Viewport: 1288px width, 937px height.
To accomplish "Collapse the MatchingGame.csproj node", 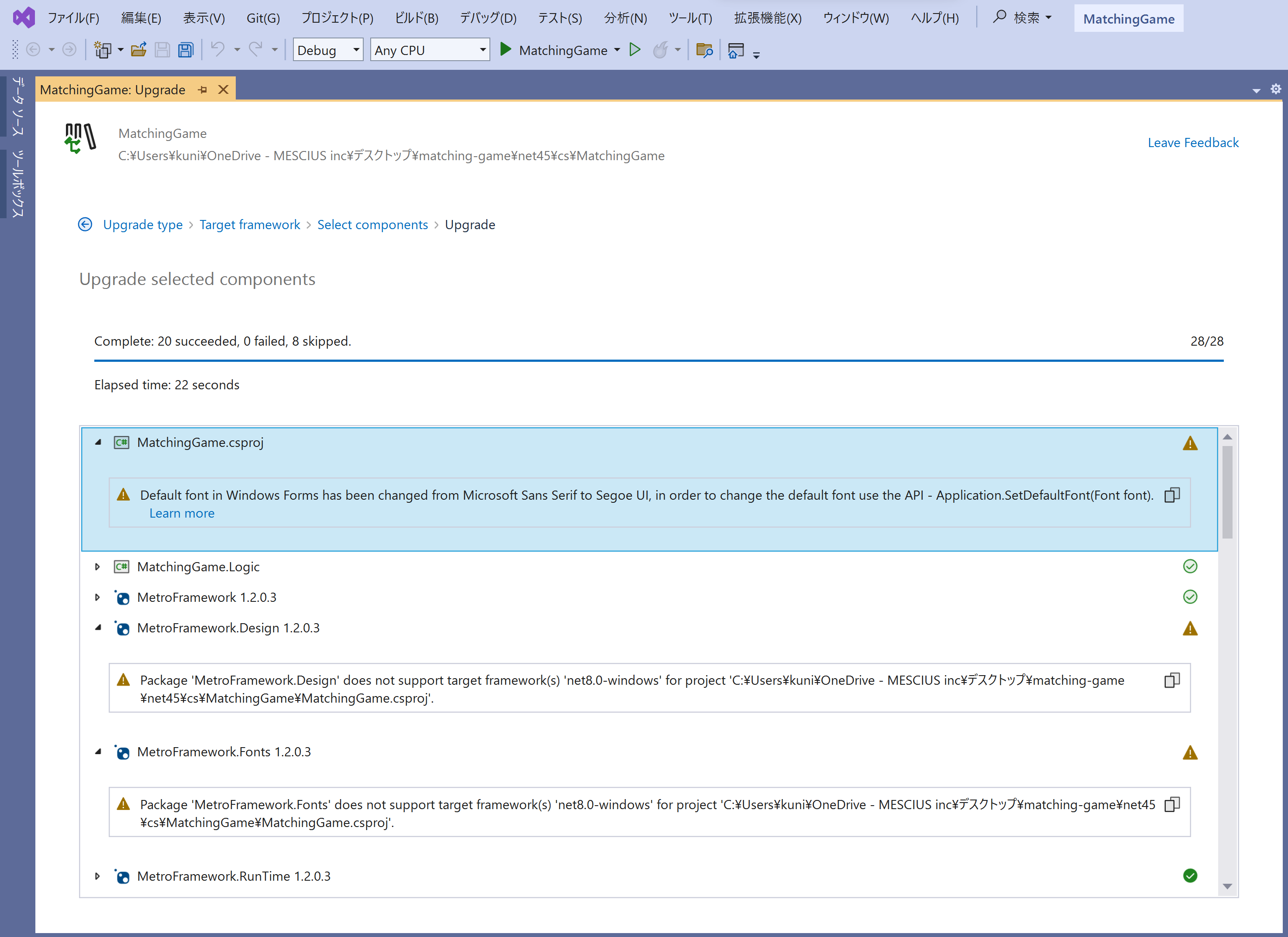I will tap(98, 443).
